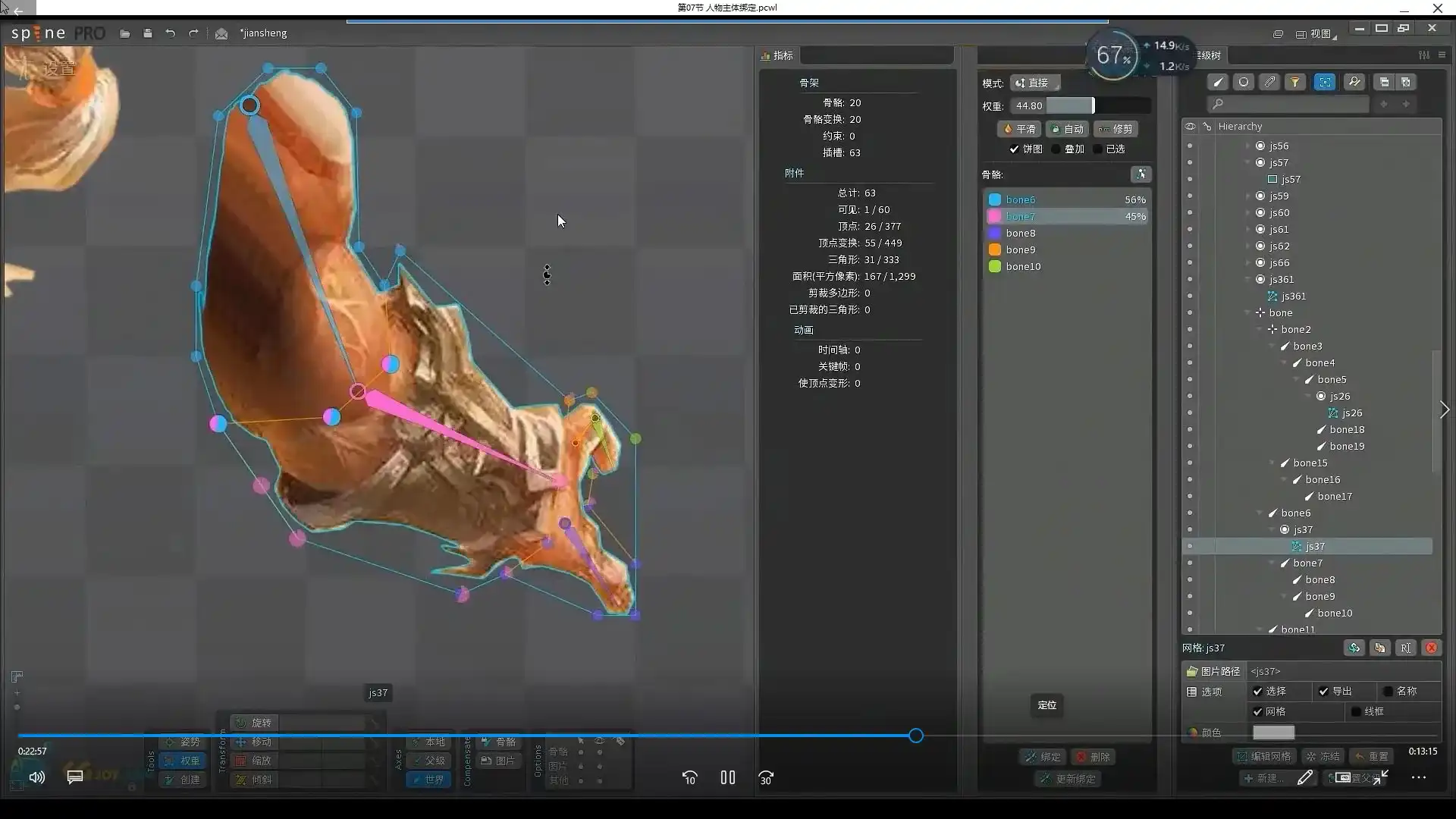Viewport: 1456px width, 819px height.
Task: Click the bone filter brush icon in tree toolbar
Action: point(1218,82)
